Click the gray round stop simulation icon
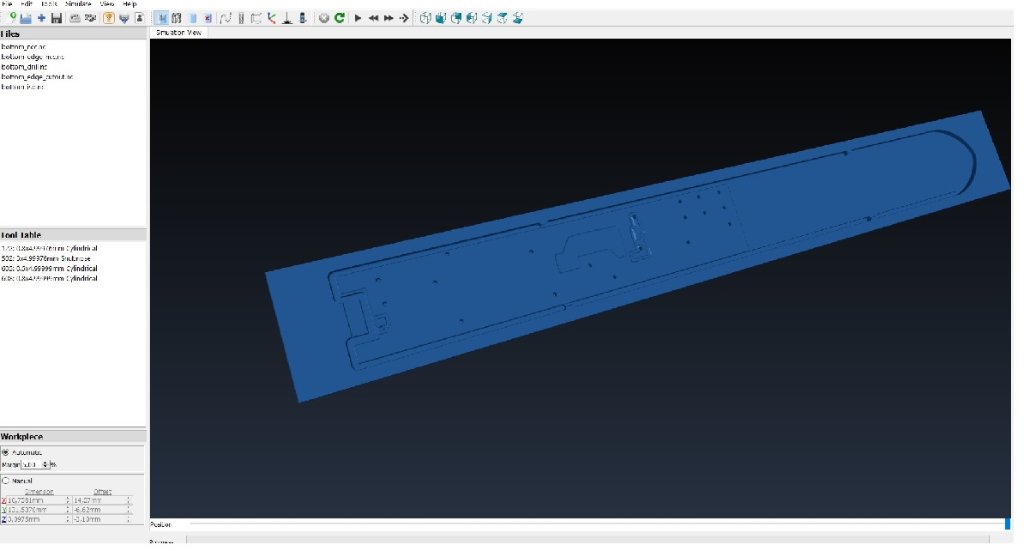 pyautogui.click(x=323, y=18)
